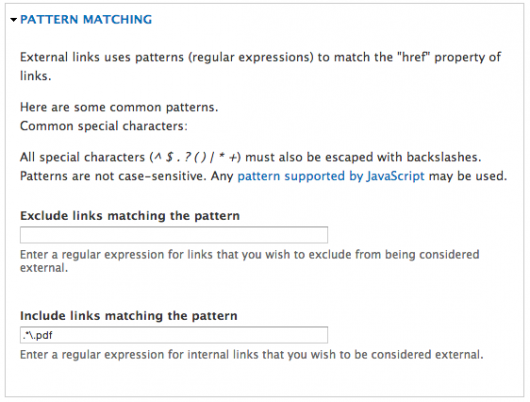The image size is (530, 402).
Task: Click the 'Include links matching the pattern' label
Action: click(129, 316)
